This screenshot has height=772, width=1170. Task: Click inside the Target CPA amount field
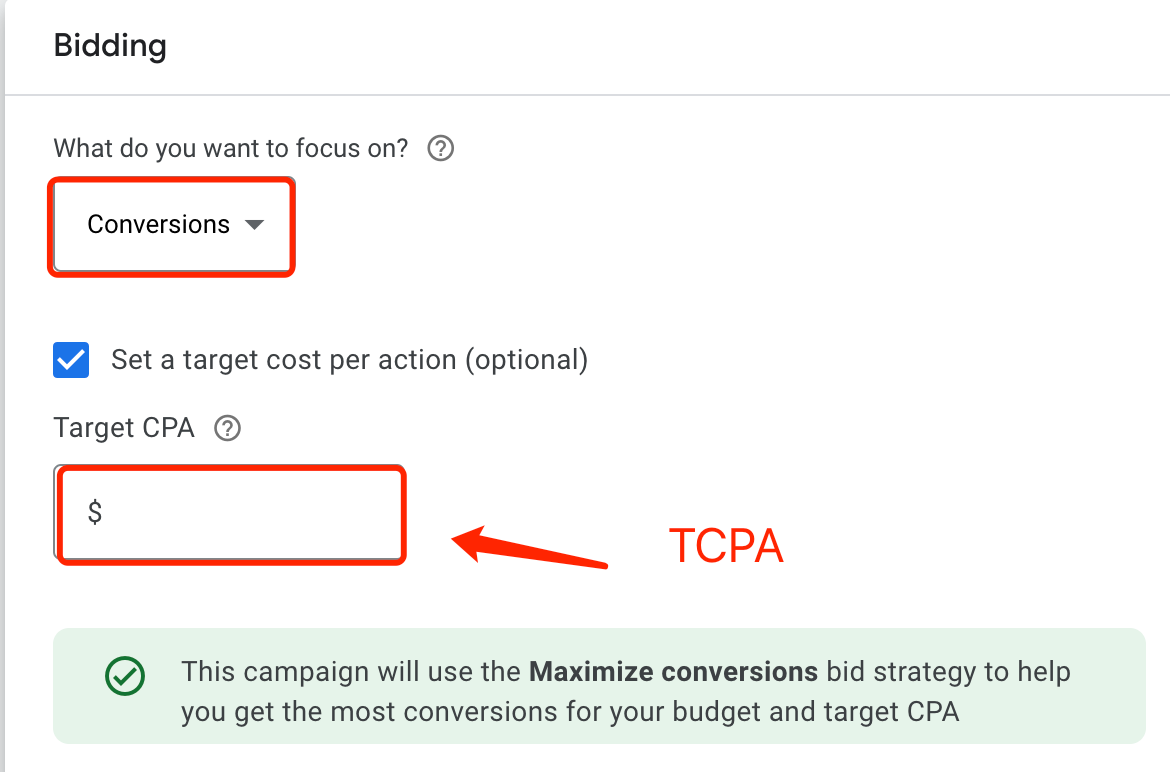230,514
